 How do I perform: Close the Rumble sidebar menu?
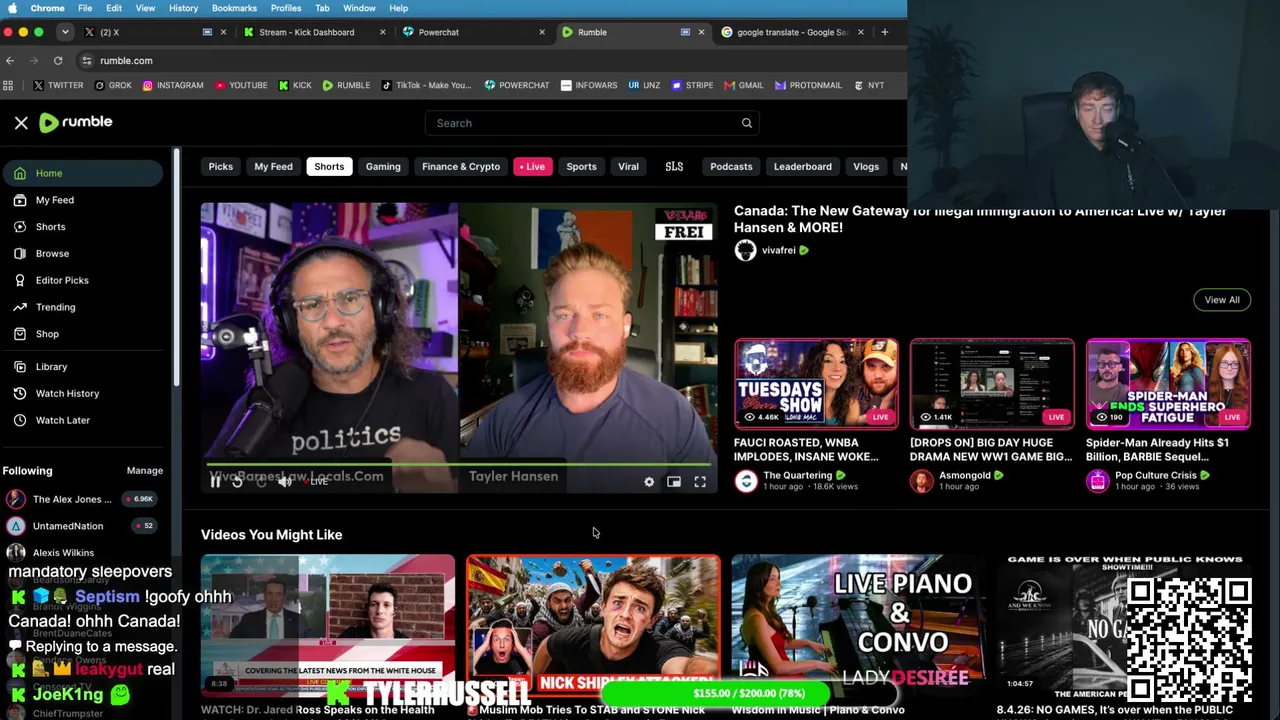21,123
